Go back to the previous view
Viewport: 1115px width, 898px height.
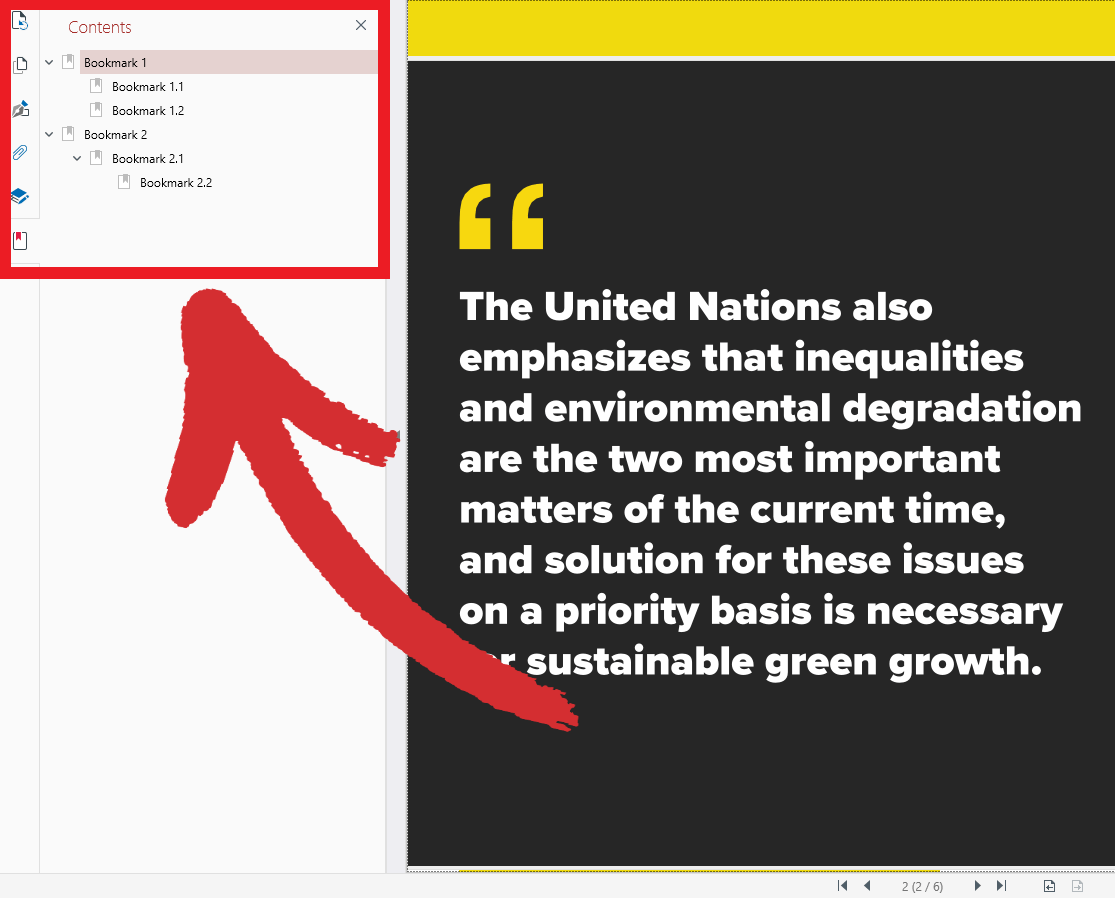point(1049,886)
